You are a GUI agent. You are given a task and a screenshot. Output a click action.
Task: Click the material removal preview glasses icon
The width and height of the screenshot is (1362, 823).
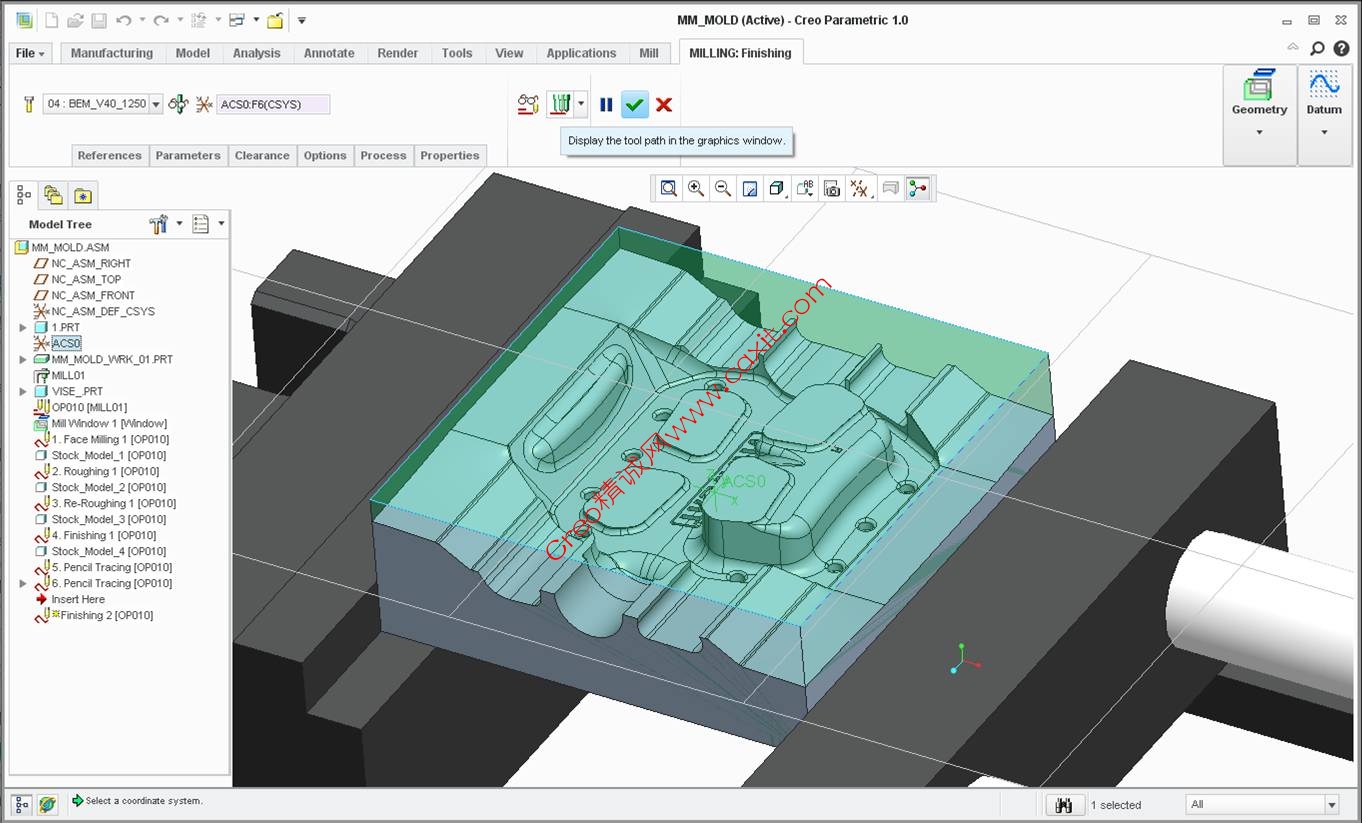(x=528, y=104)
